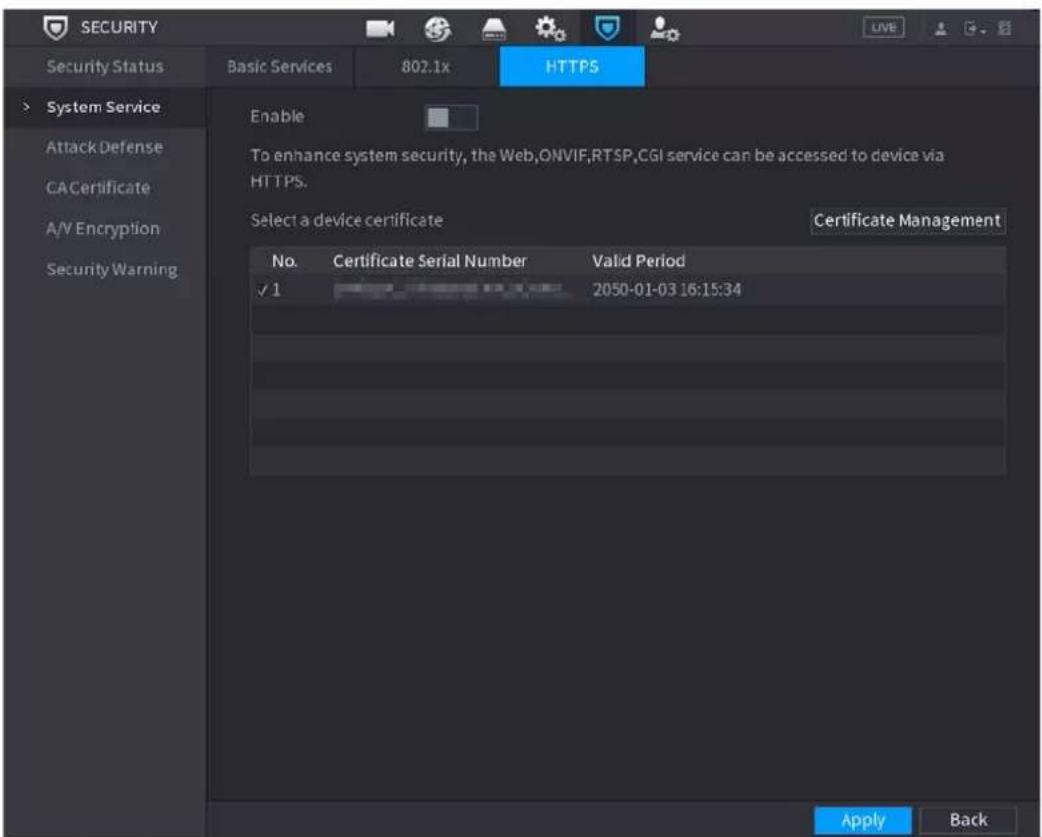Click the Apply button
Image resolution: width=1042 pixels, height=837 pixels.
coord(863,820)
